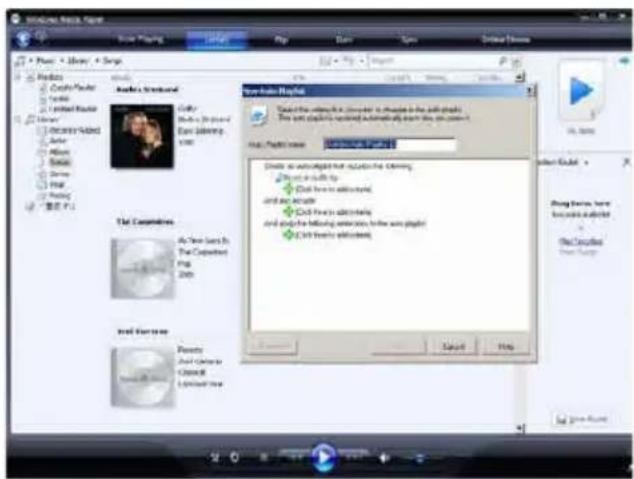Image resolution: width=634 pixels, height=479 pixels.
Task: Click the auto playlist icon in dialog header
Action: tap(259, 115)
